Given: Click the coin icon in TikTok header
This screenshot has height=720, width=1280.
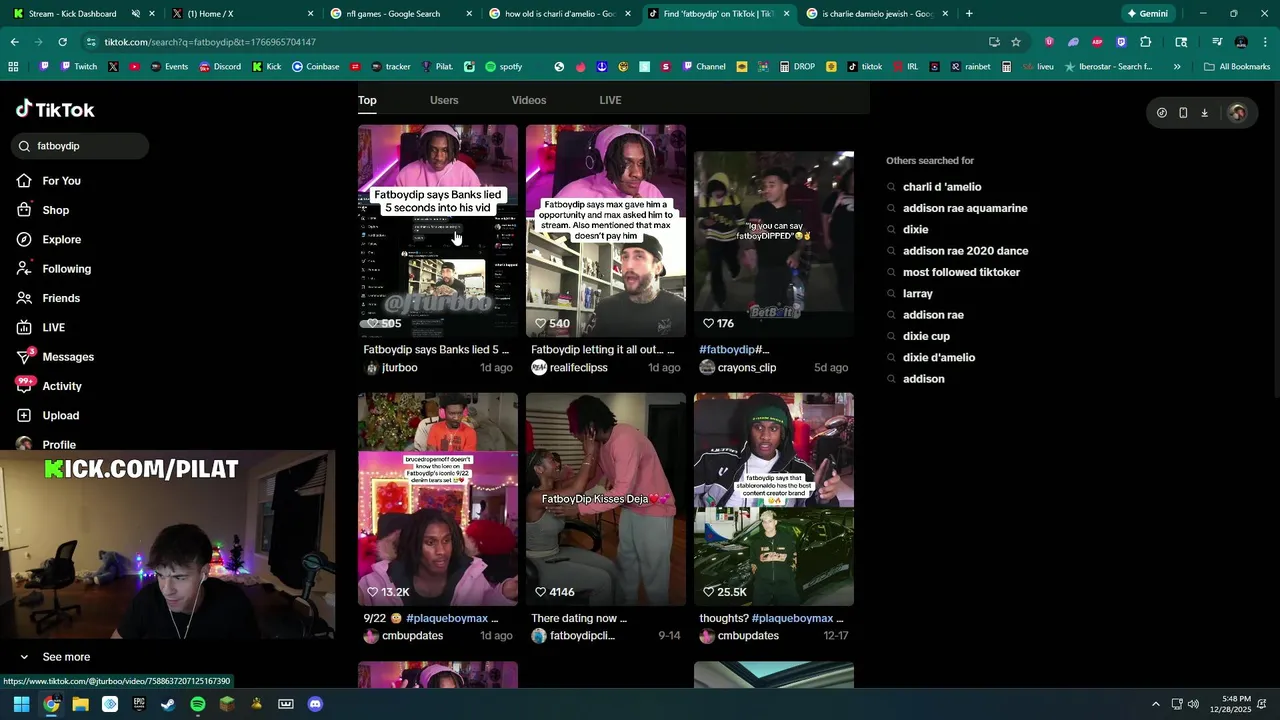Looking at the screenshot, I should click(x=1161, y=113).
